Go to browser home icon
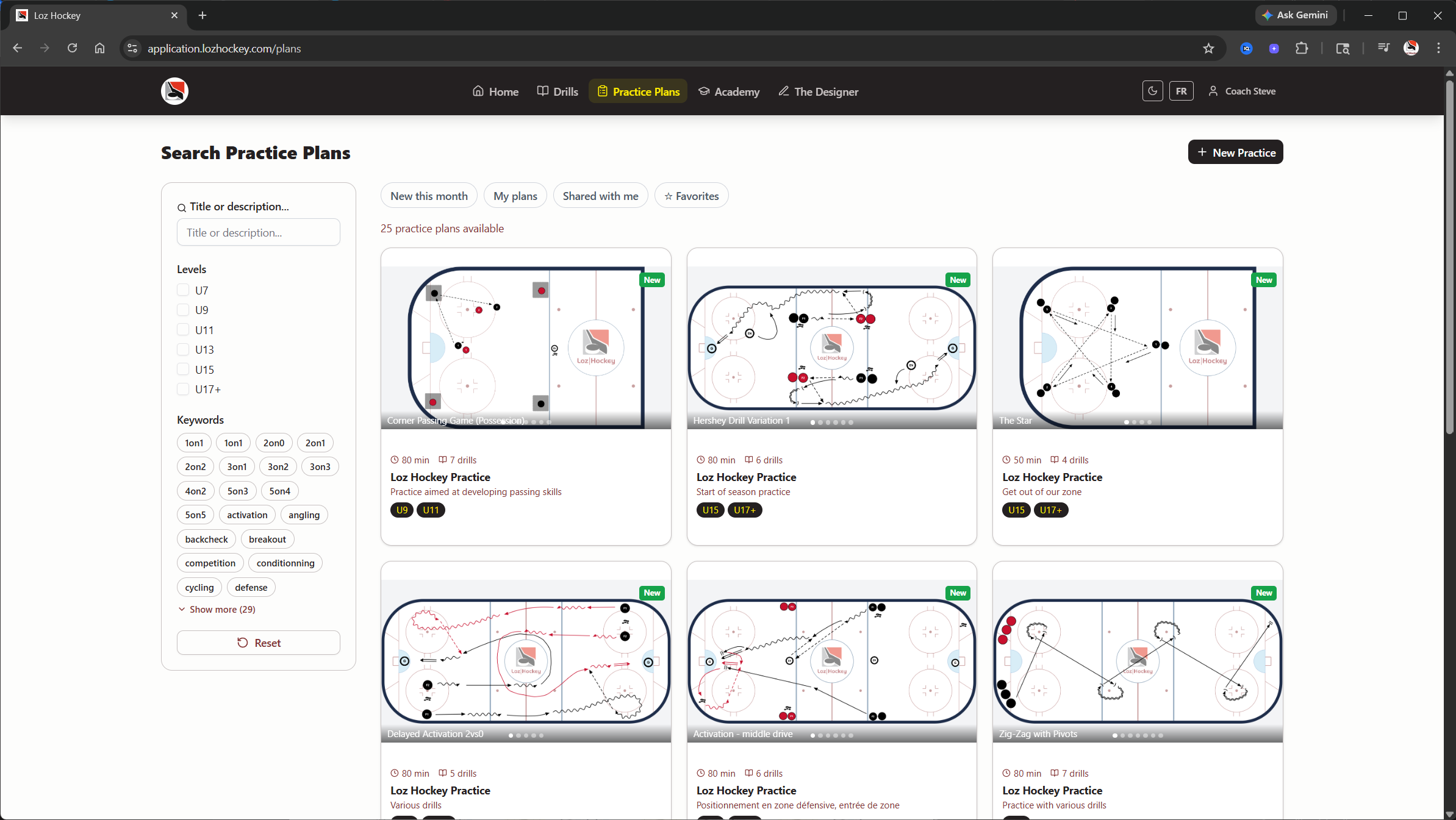 point(99,49)
